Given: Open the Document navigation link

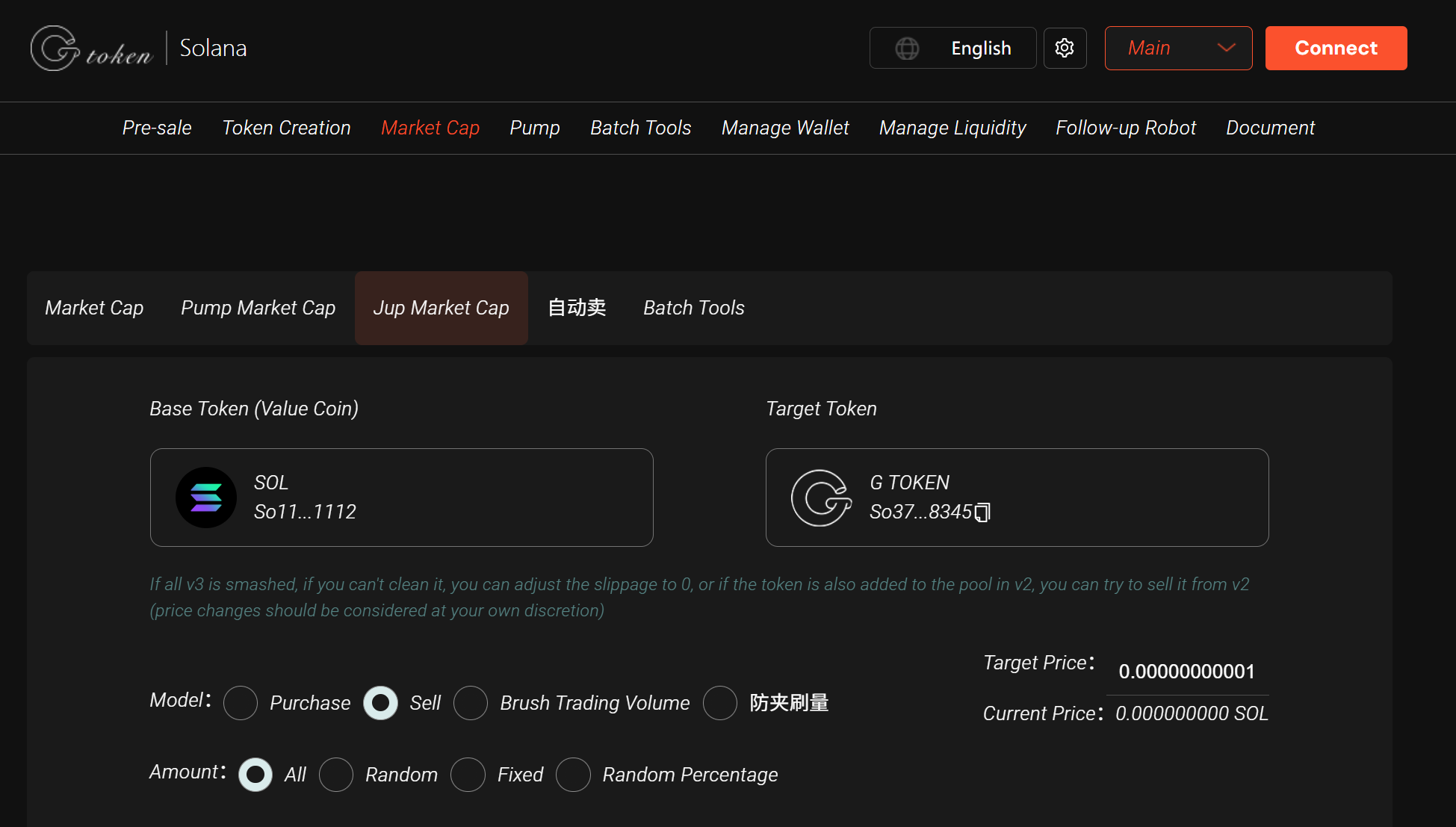Looking at the screenshot, I should (1269, 128).
